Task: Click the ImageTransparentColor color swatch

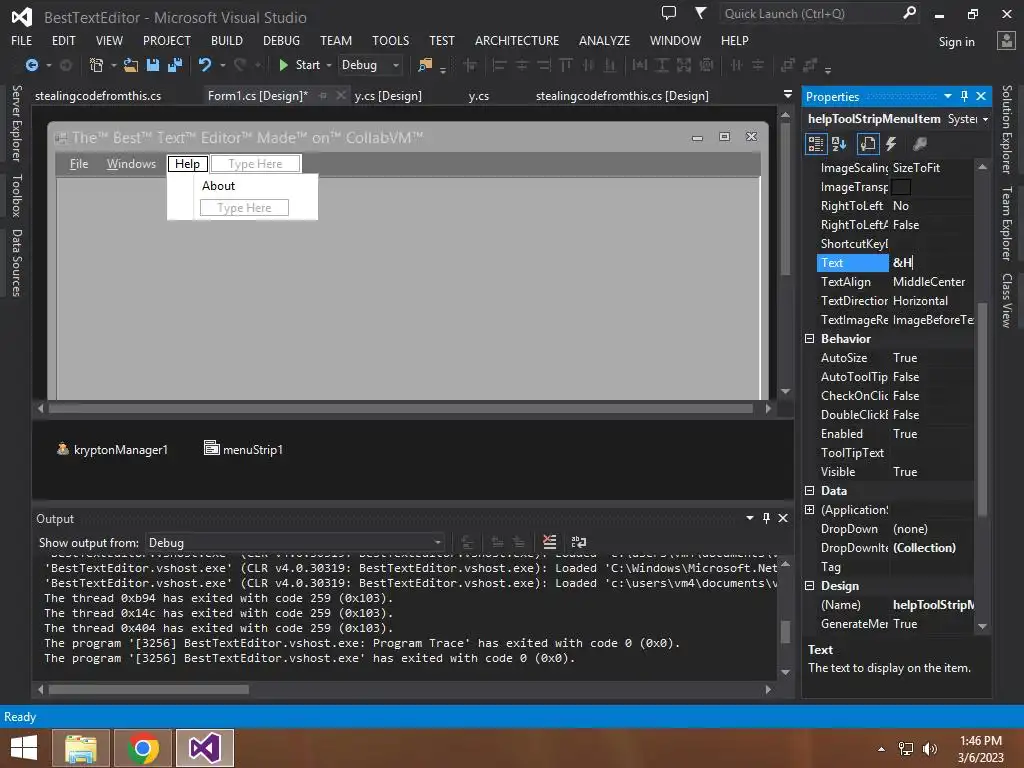Action: click(x=901, y=187)
